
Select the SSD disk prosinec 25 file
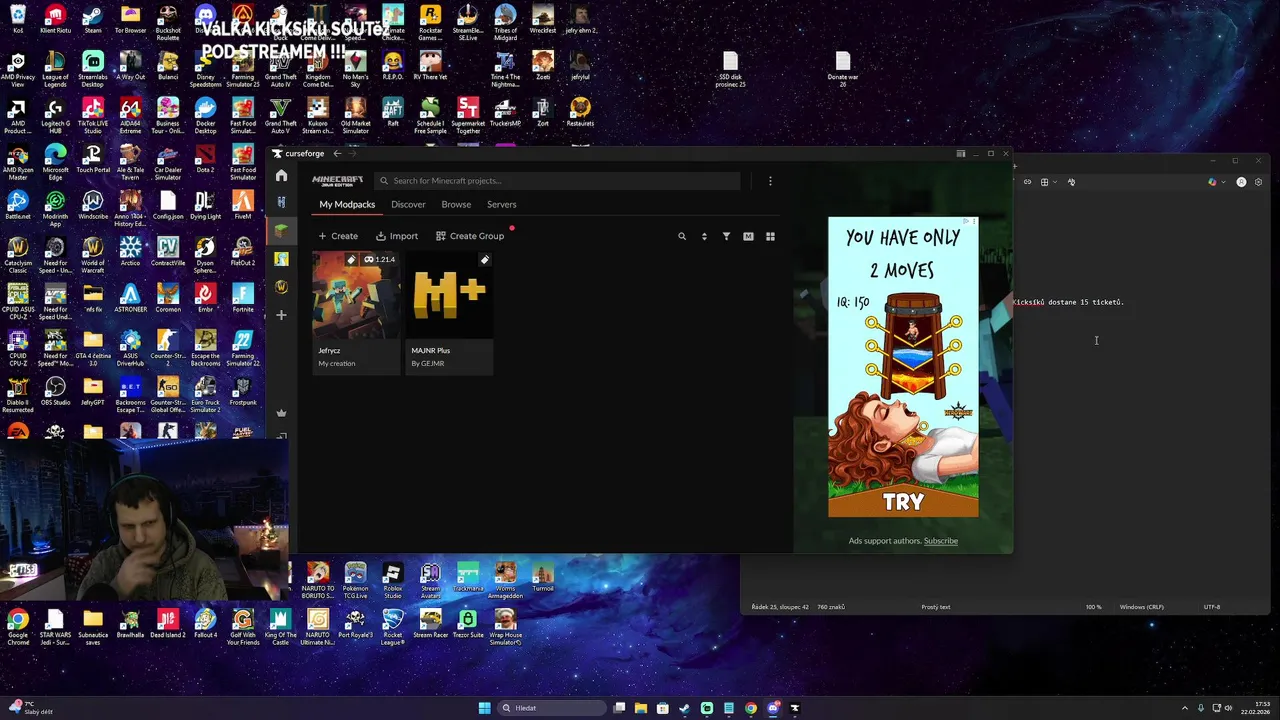tap(730, 69)
